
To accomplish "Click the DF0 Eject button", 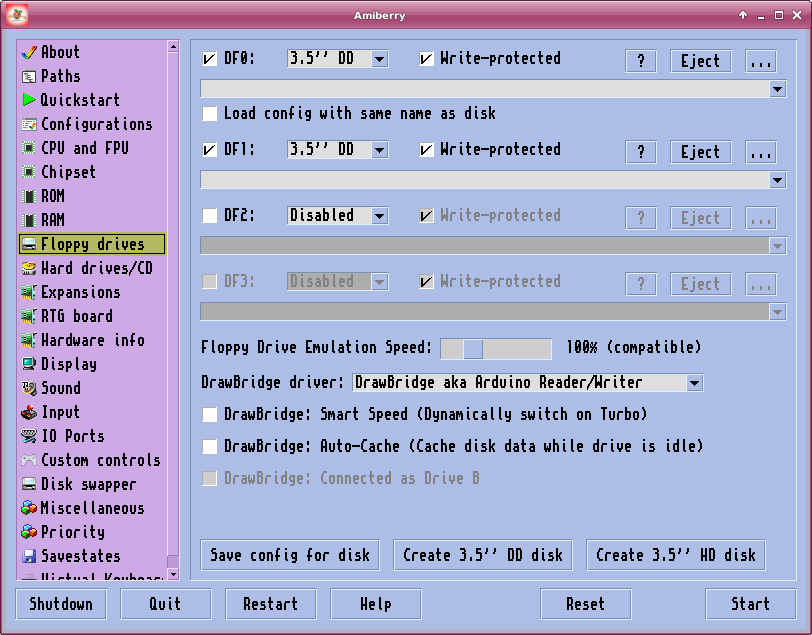I will pos(701,61).
